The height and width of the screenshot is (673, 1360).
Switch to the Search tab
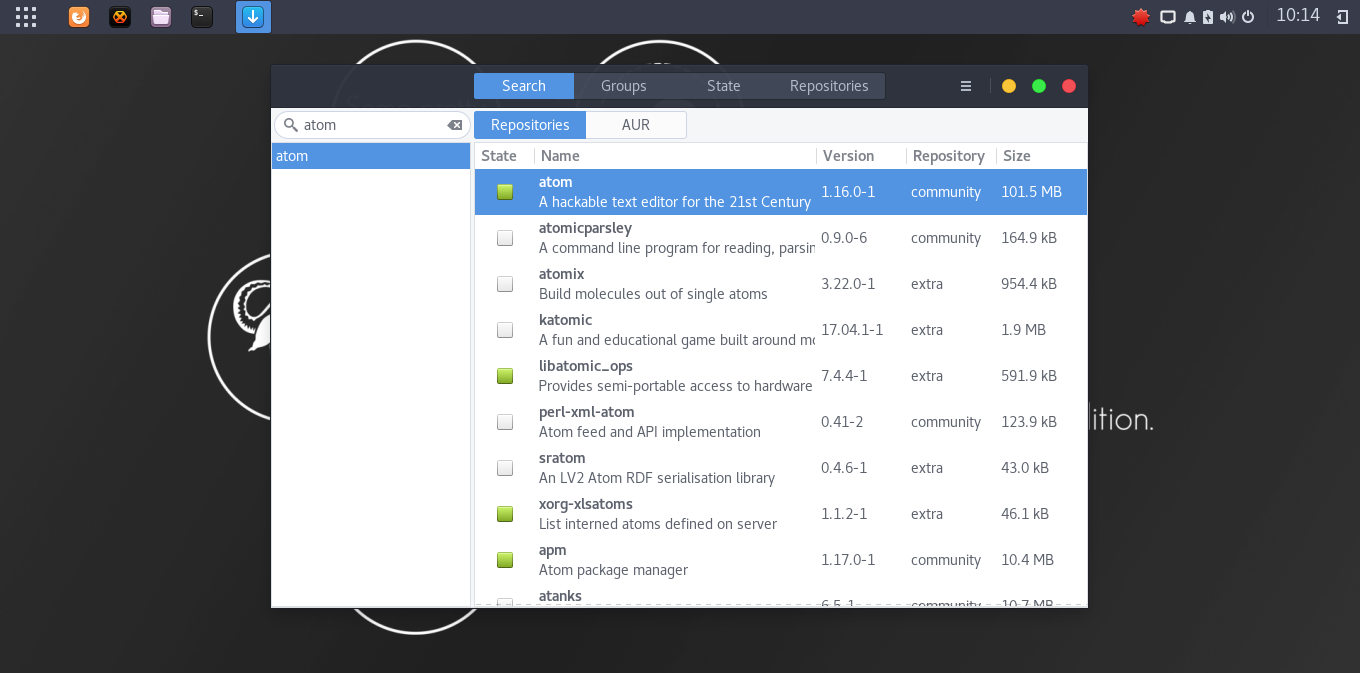tap(524, 86)
